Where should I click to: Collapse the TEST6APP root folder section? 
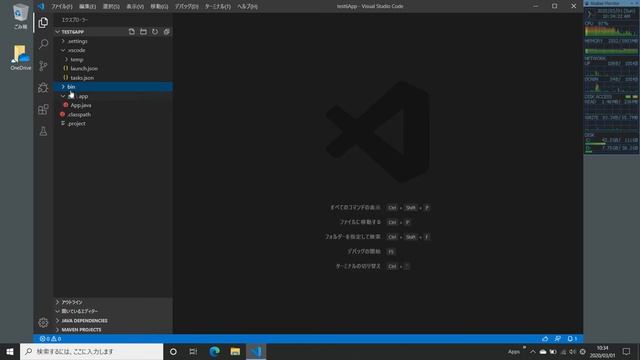[x=113, y=32]
